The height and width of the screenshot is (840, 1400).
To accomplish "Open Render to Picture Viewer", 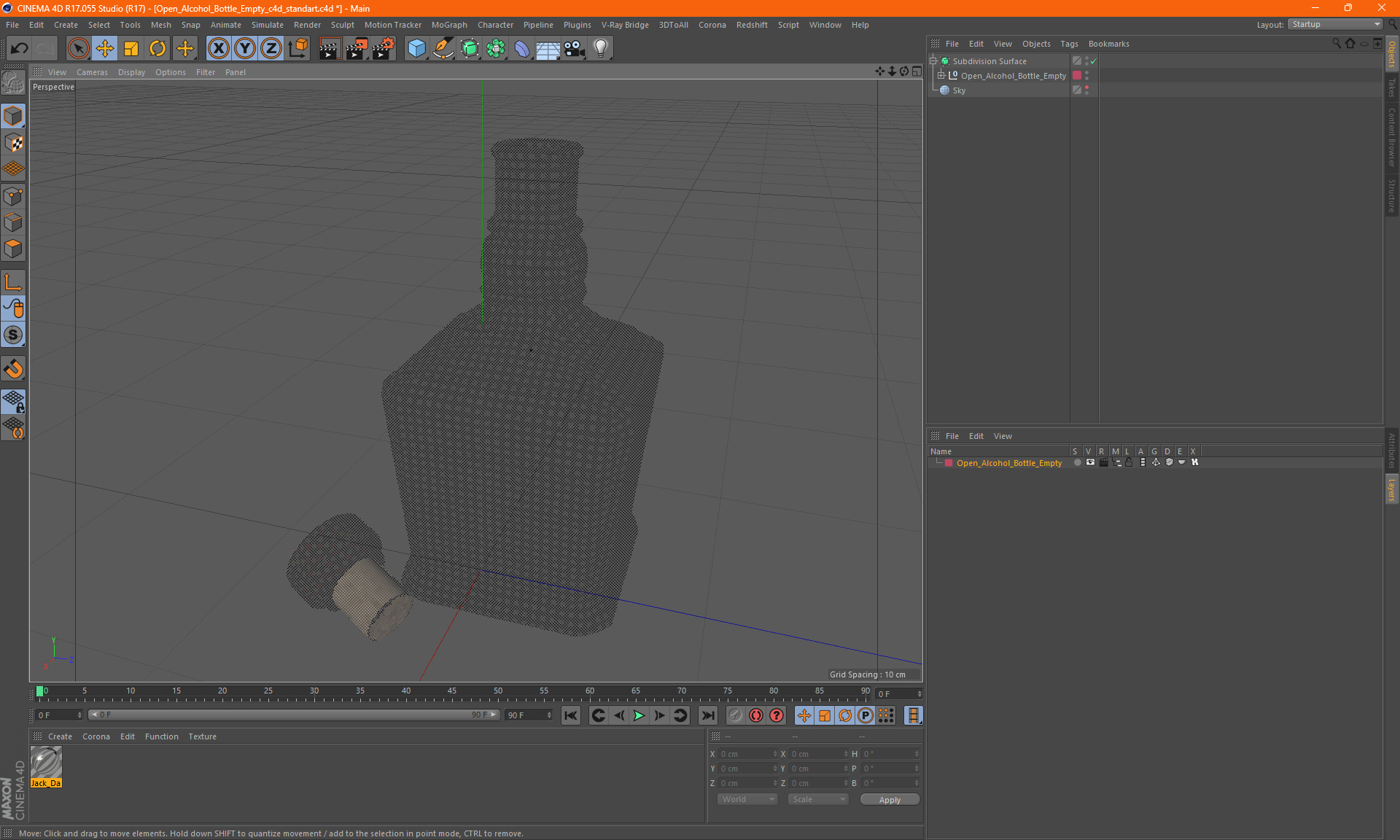I will (x=357, y=49).
